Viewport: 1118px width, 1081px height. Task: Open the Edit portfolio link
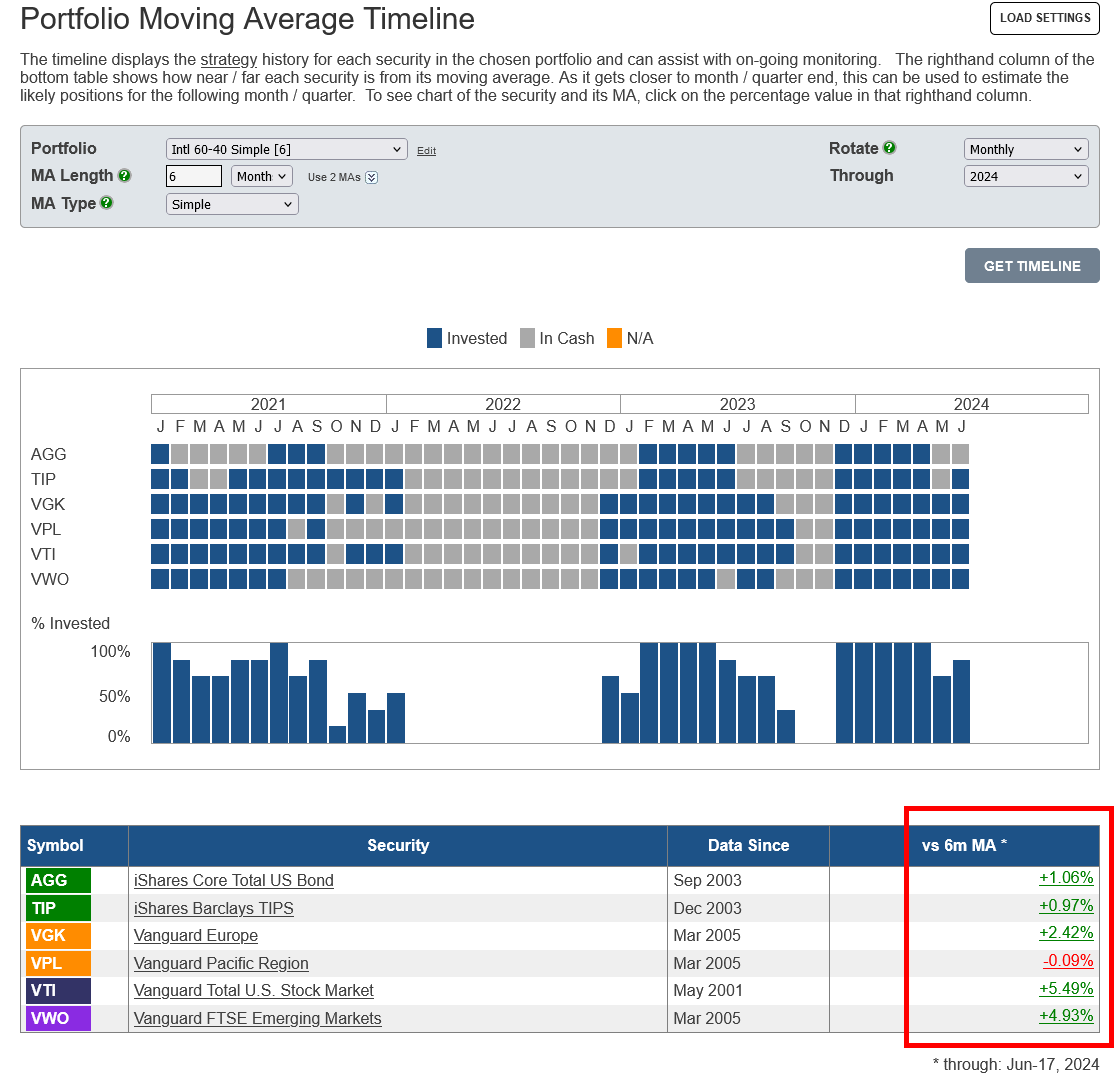426,151
